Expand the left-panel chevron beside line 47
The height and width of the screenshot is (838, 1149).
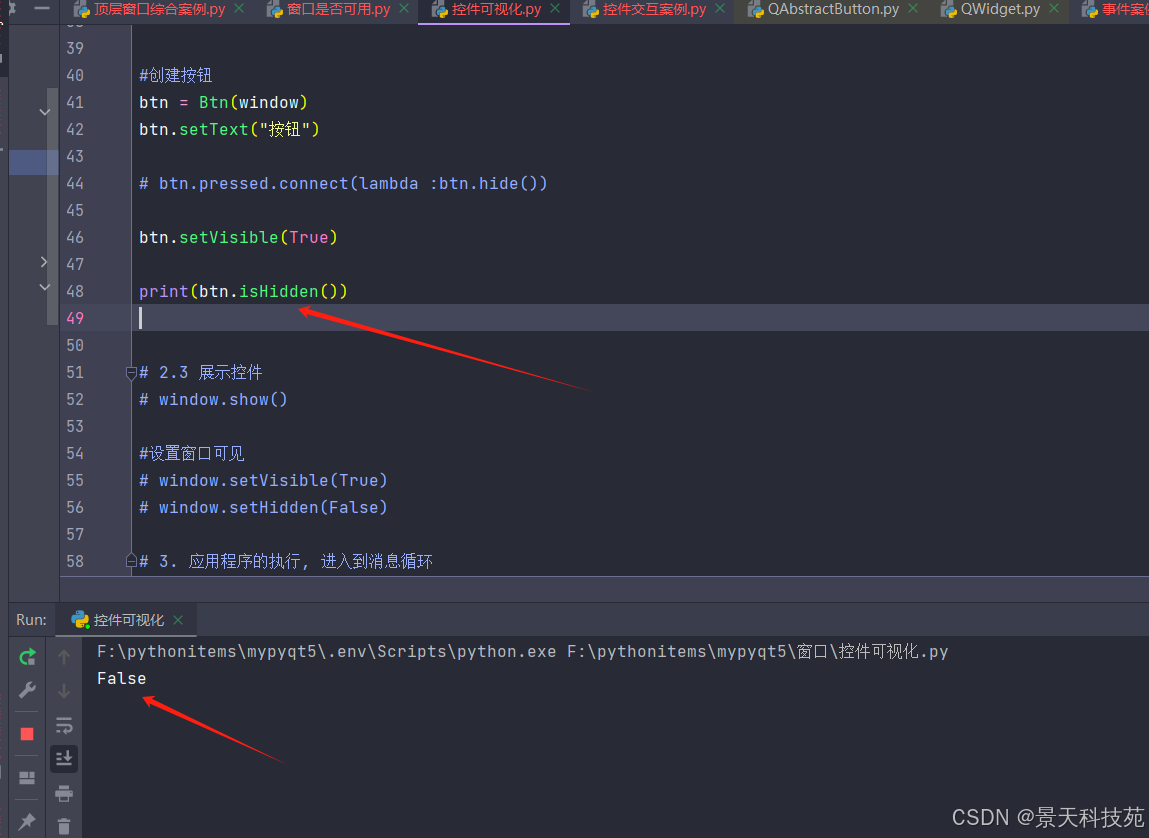tap(45, 262)
